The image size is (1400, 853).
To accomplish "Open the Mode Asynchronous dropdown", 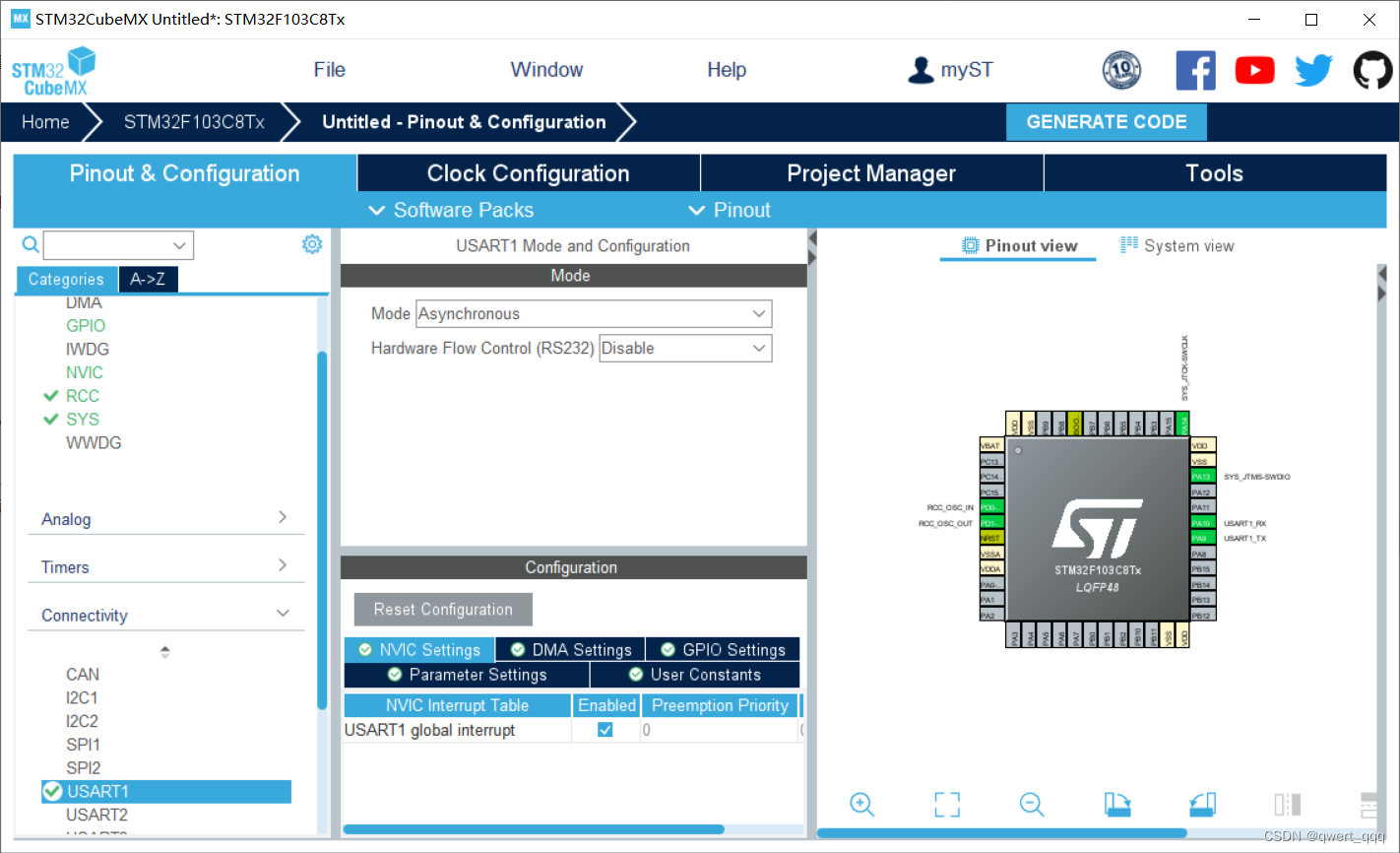I will (594, 314).
